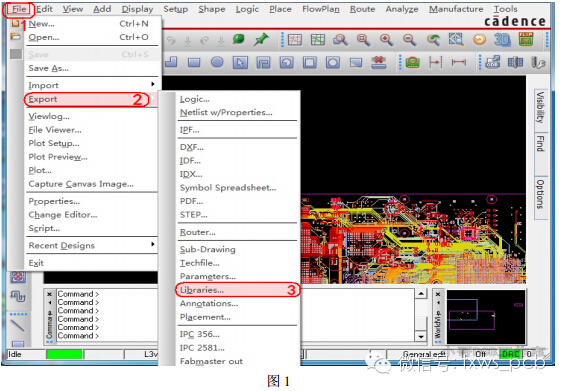Click the green DRC status button
Screen dimensions: 564x391
(511, 354)
